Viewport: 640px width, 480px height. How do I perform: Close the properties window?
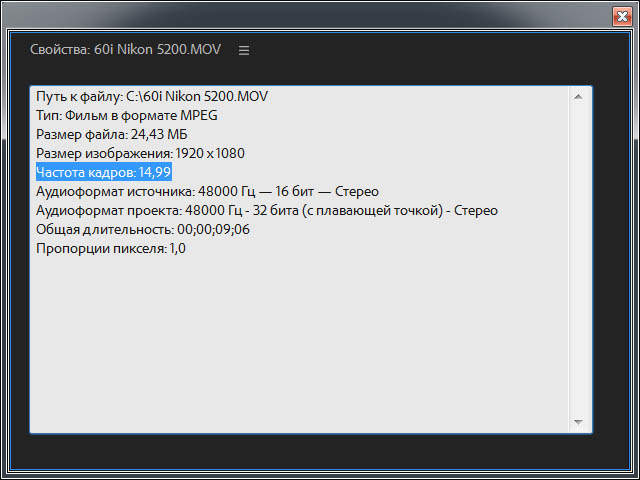coord(622,17)
